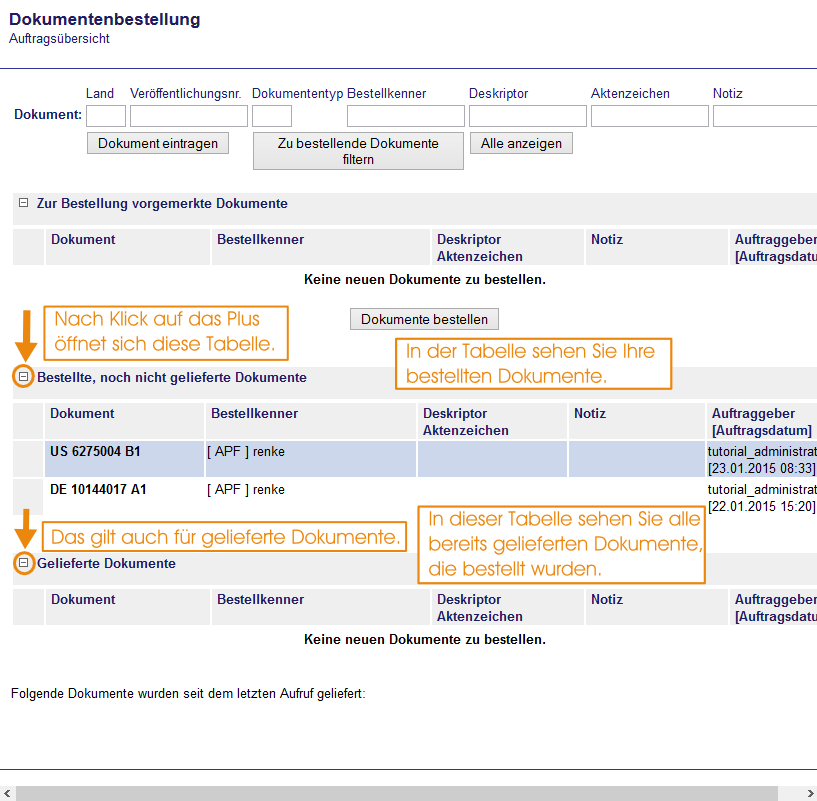Click 'Bestellte, noch nicht gelieferte Dokumente' heading
The image size is (817, 801).
point(172,377)
